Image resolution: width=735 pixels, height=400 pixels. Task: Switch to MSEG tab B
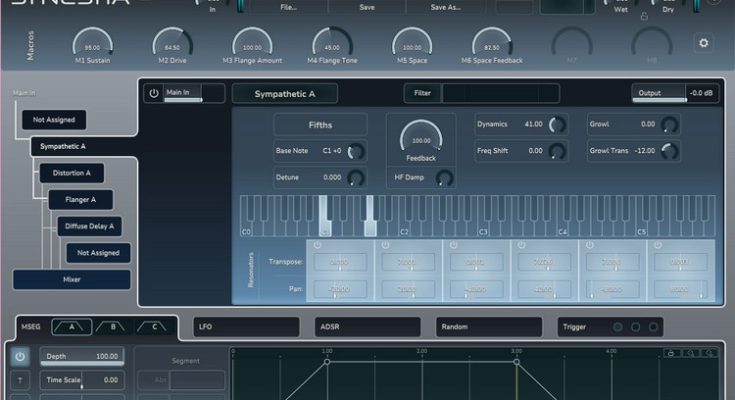[x=113, y=327]
